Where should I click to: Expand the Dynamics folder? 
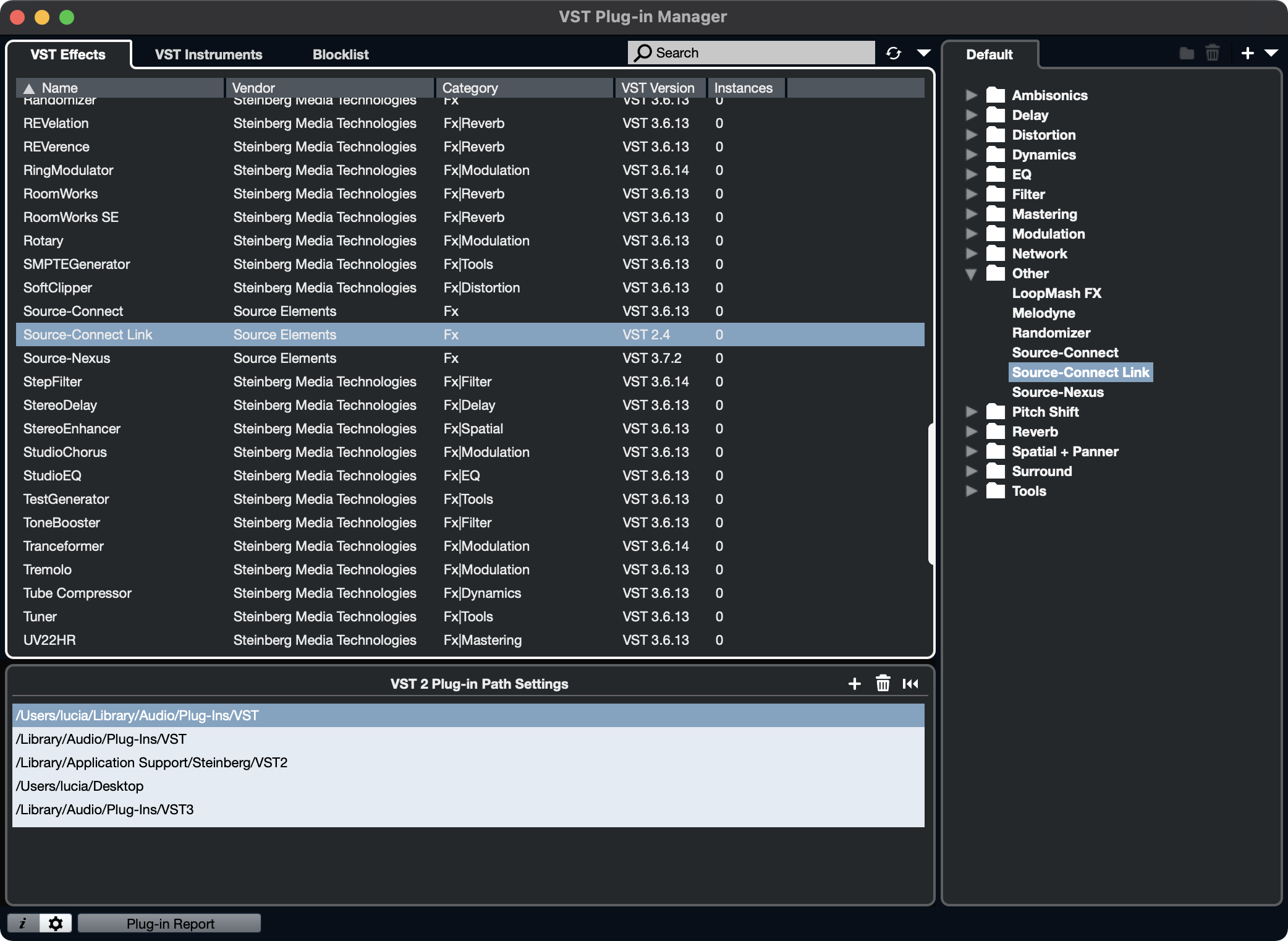(971, 155)
